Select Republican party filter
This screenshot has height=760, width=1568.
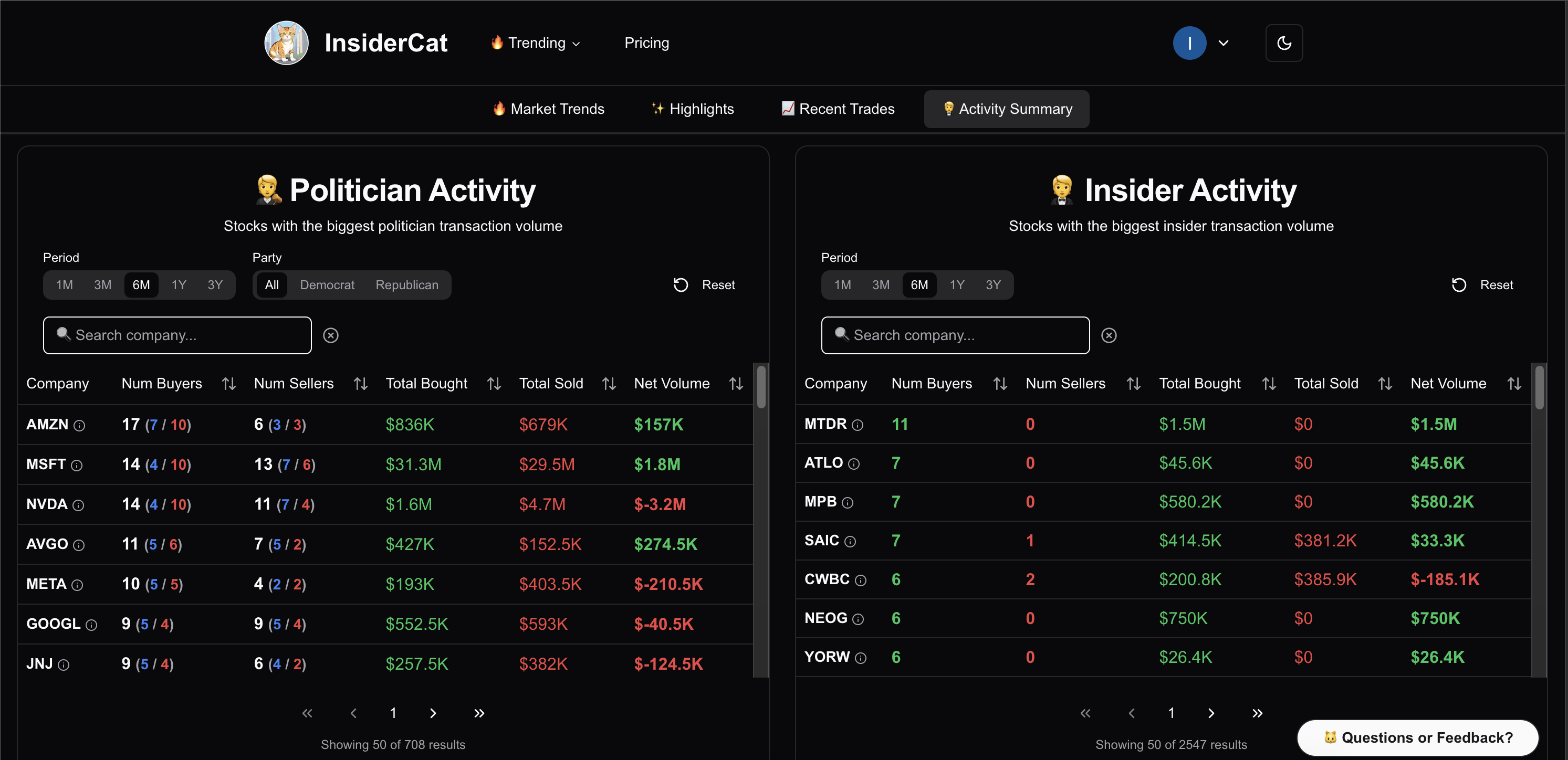click(406, 285)
